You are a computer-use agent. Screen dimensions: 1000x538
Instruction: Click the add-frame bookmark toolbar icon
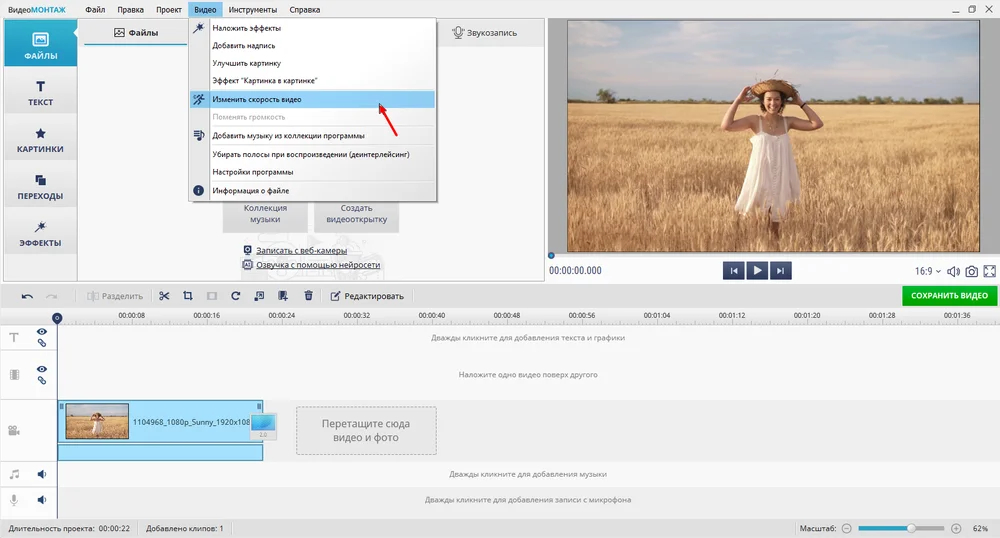tap(283, 296)
